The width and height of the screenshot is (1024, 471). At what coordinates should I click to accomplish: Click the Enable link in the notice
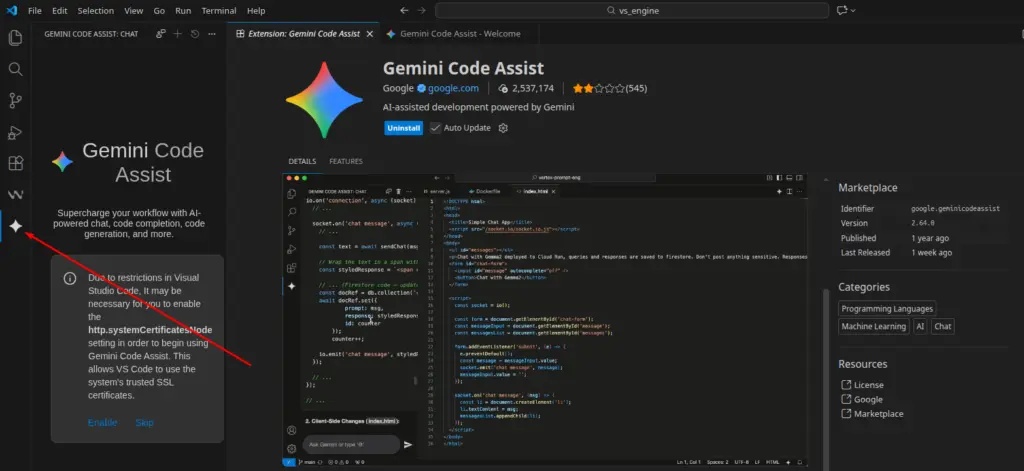[102, 422]
